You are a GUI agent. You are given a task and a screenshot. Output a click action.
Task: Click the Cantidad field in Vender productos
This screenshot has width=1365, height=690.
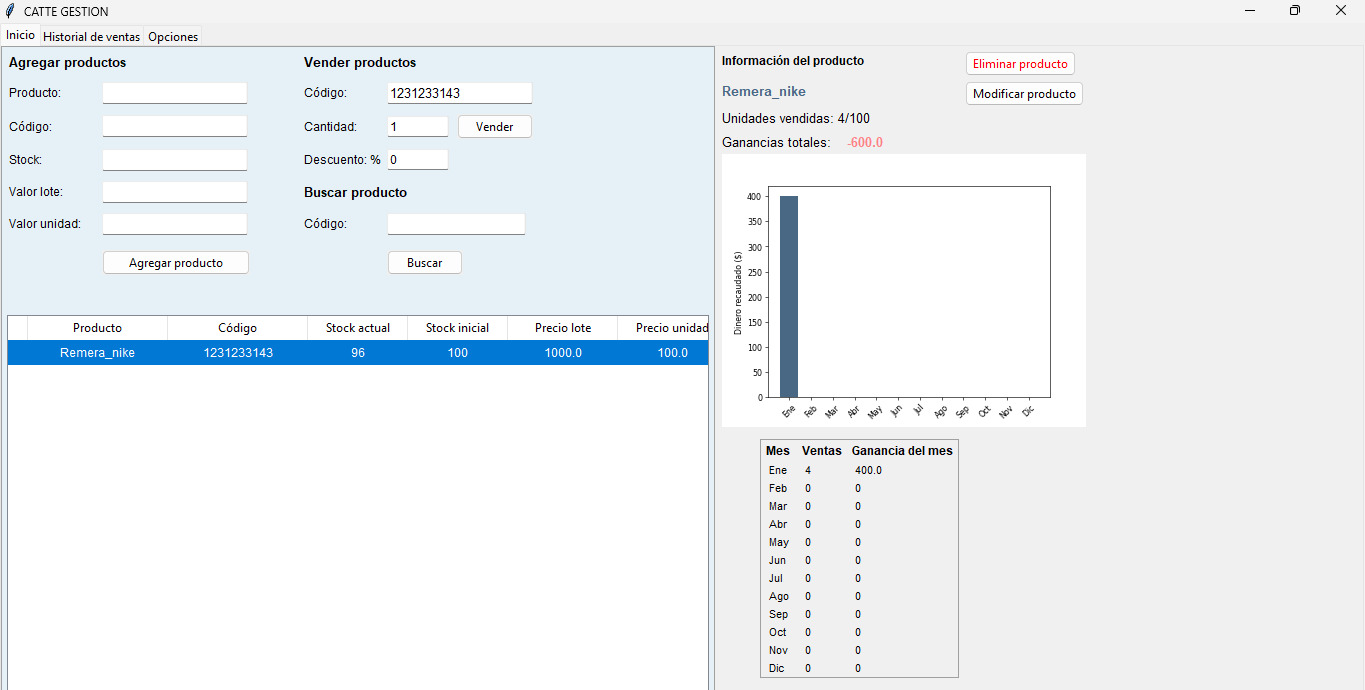(417, 127)
